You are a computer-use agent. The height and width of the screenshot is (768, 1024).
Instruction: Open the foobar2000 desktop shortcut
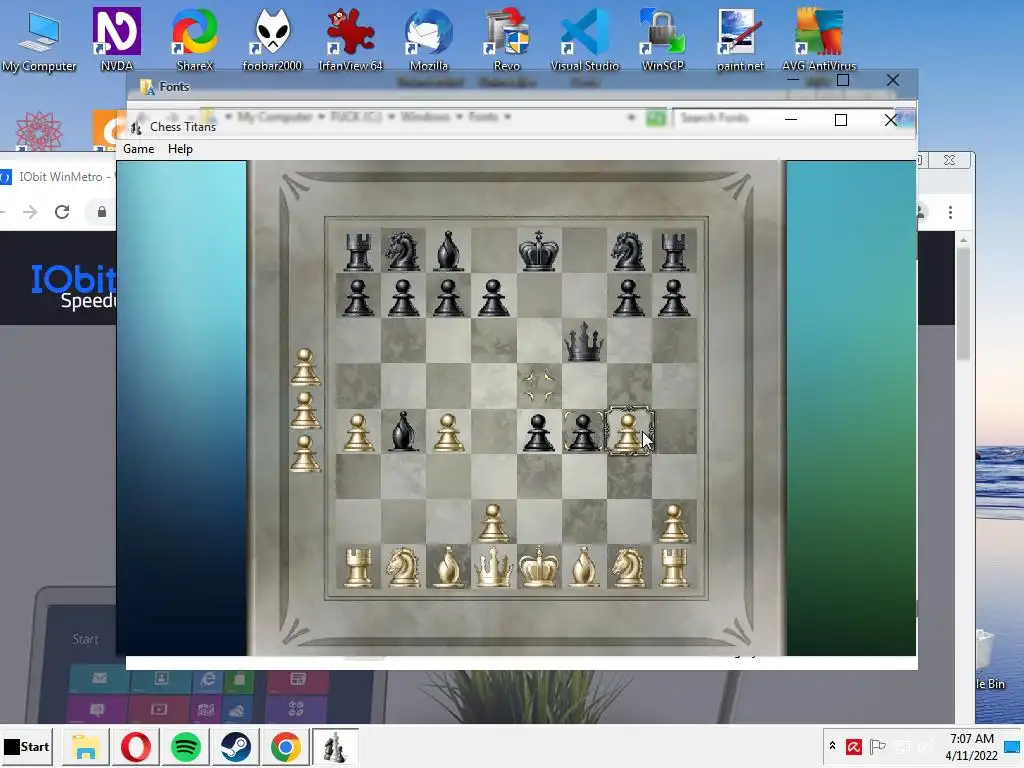[272, 40]
